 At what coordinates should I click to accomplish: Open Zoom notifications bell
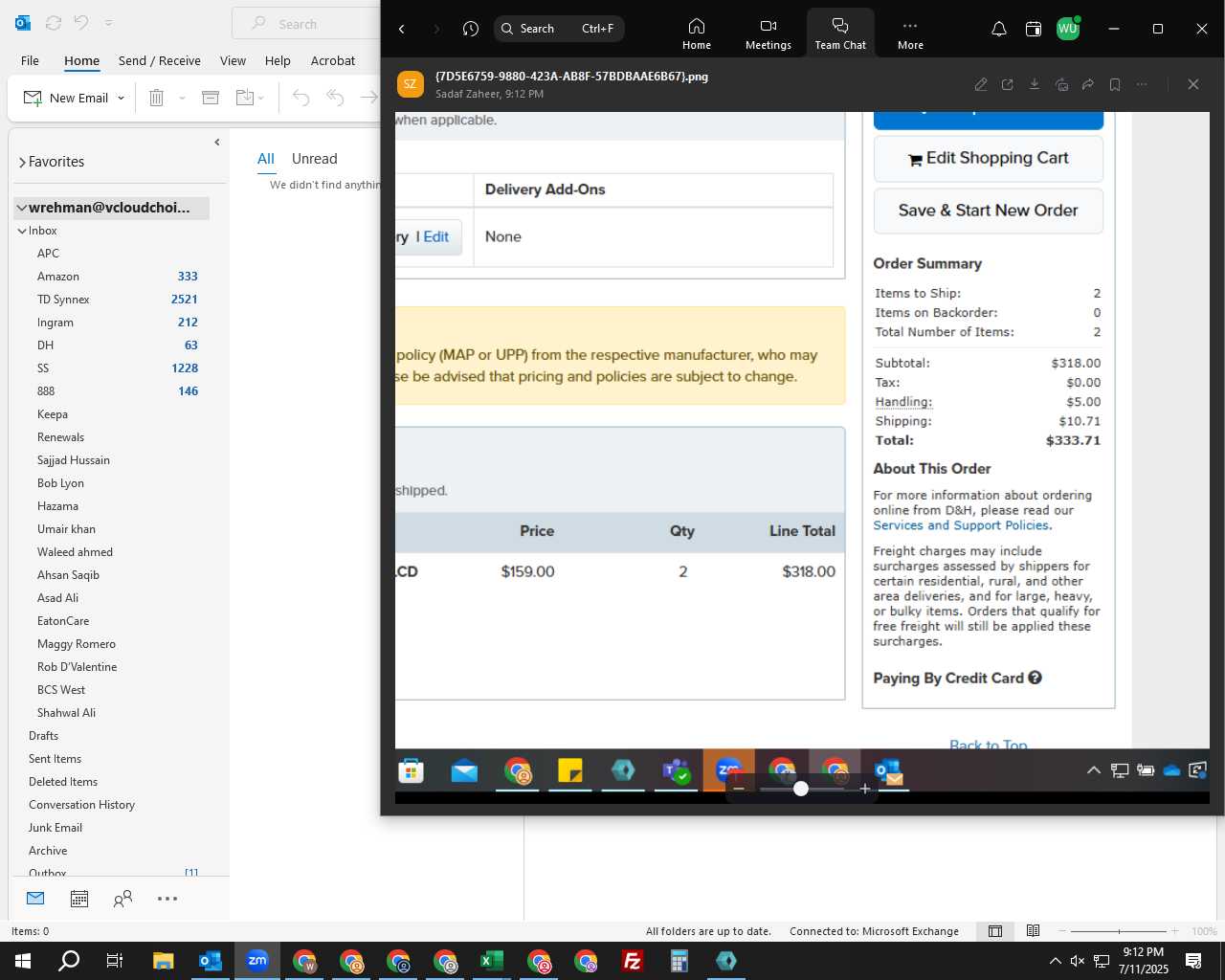998,29
